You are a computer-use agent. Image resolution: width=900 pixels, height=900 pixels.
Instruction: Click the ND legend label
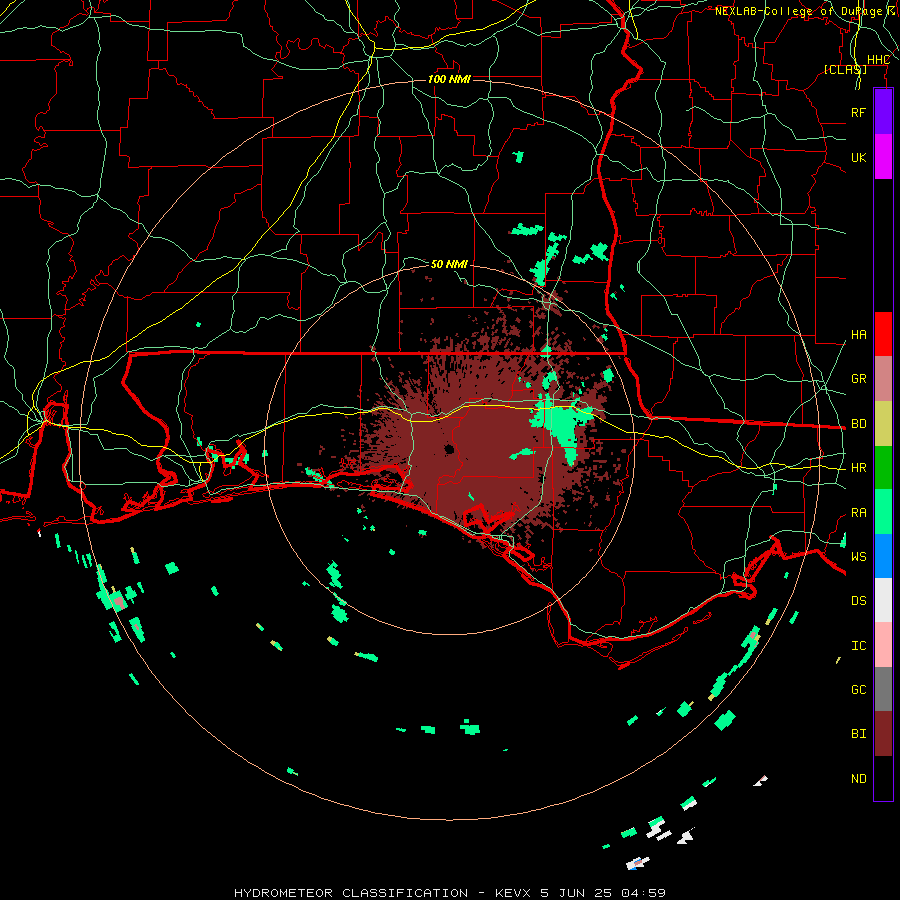pyautogui.click(x=858, y=779)
